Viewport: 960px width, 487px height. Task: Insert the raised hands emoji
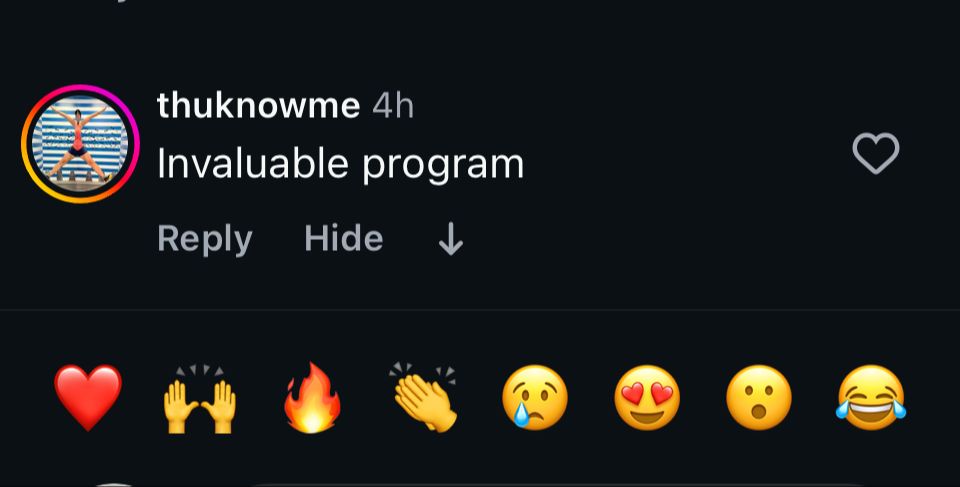[200, 399]
